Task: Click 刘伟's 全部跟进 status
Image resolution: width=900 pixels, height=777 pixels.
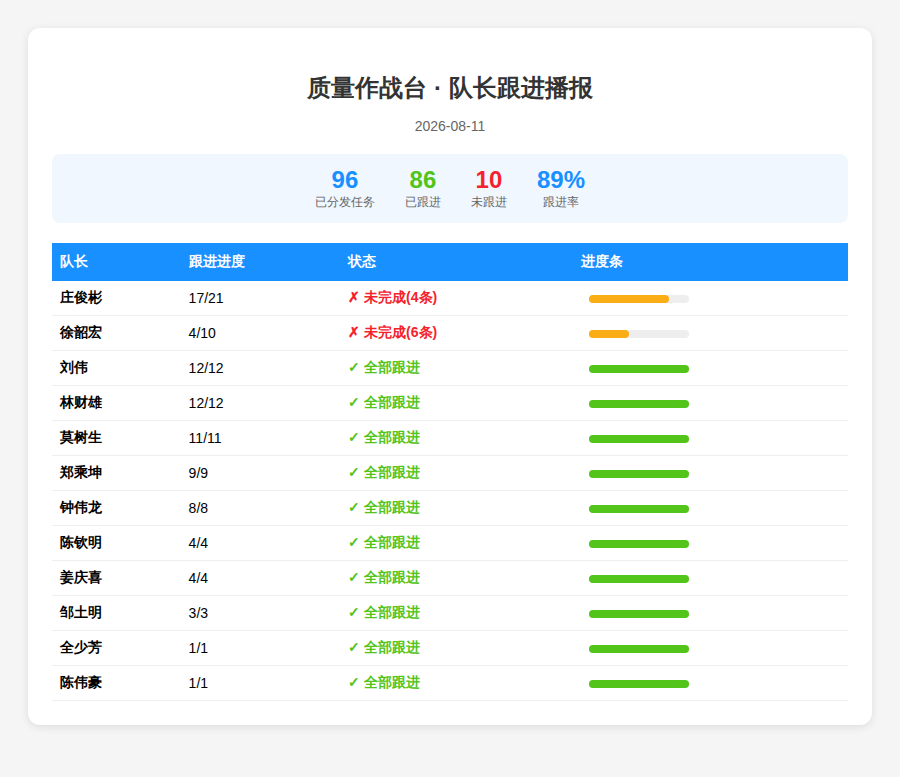Action: click(384, 368)
